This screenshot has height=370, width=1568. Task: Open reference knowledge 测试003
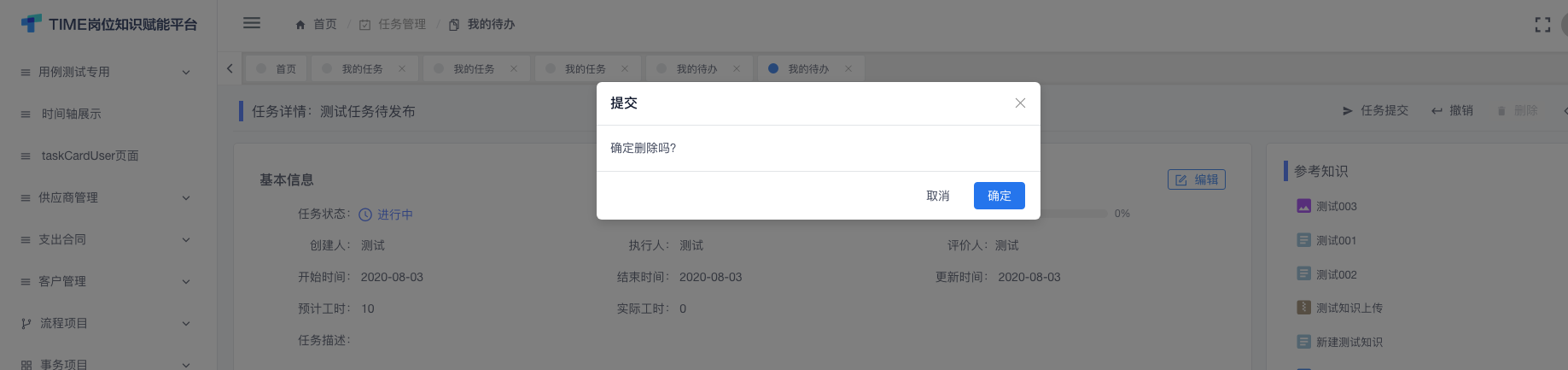1336,206
